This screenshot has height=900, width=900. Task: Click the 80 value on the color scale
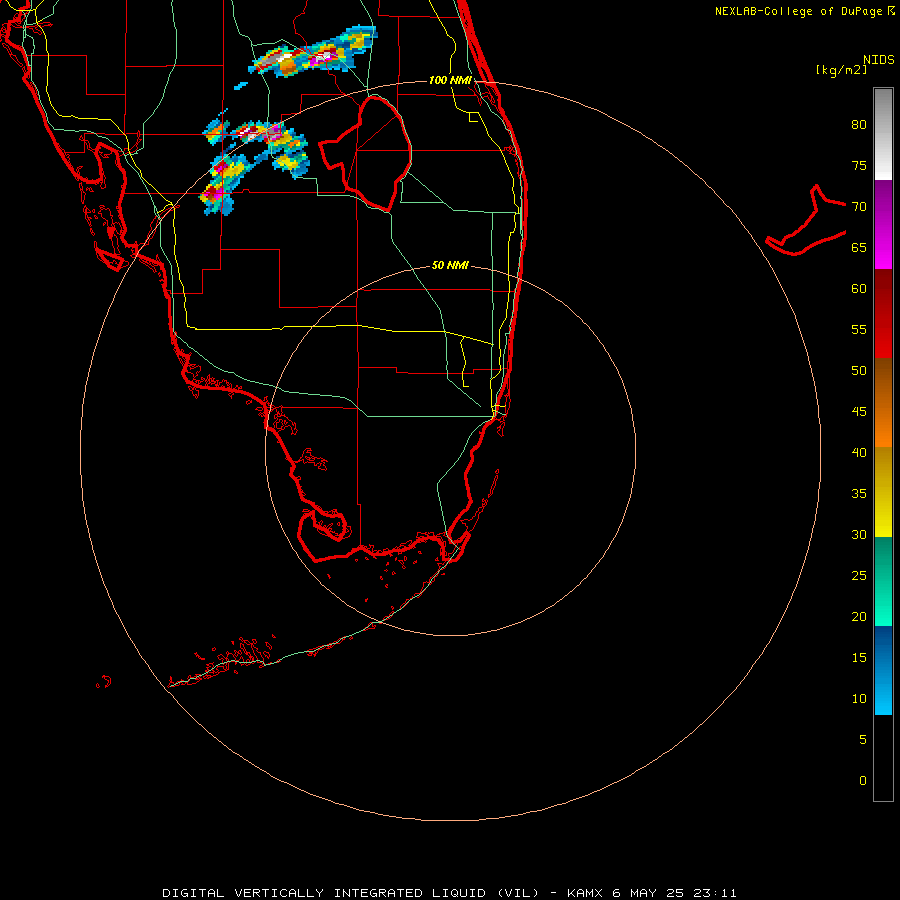tap(859, 125)
